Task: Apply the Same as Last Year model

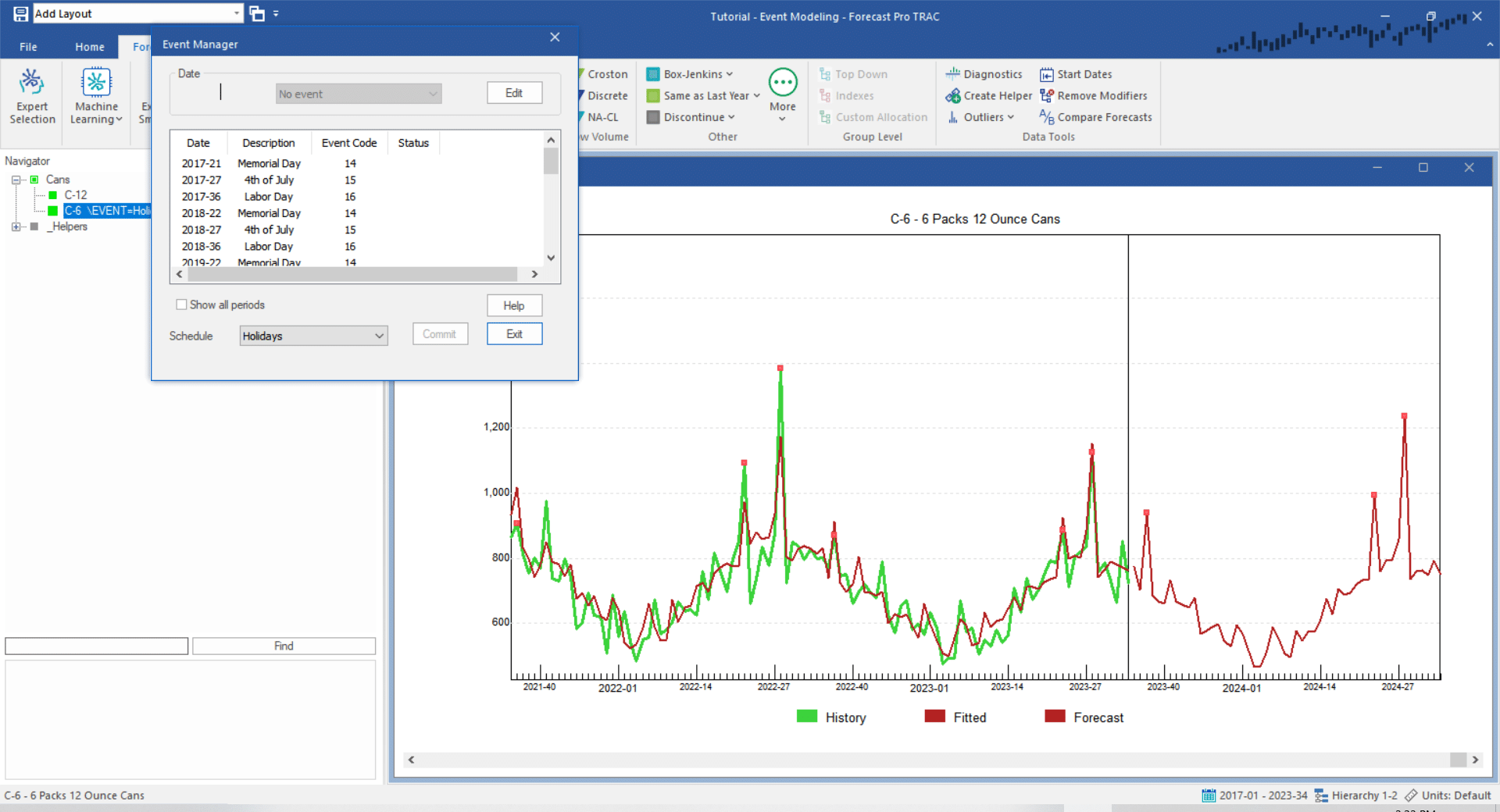Action: click(x=703, y=95)
